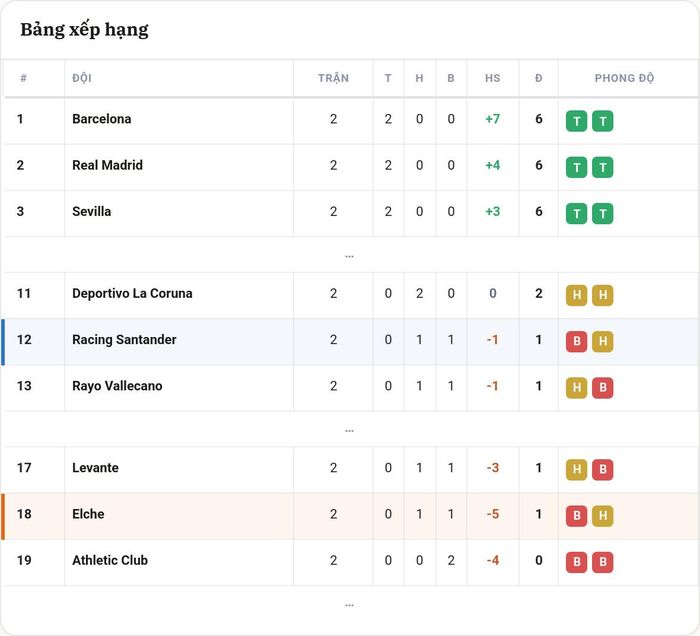Image resolution: width=700 pixels, height=636 pixels.
Task: Click Deportivo La Coruna's first H badge
Action: click(576, 295)
